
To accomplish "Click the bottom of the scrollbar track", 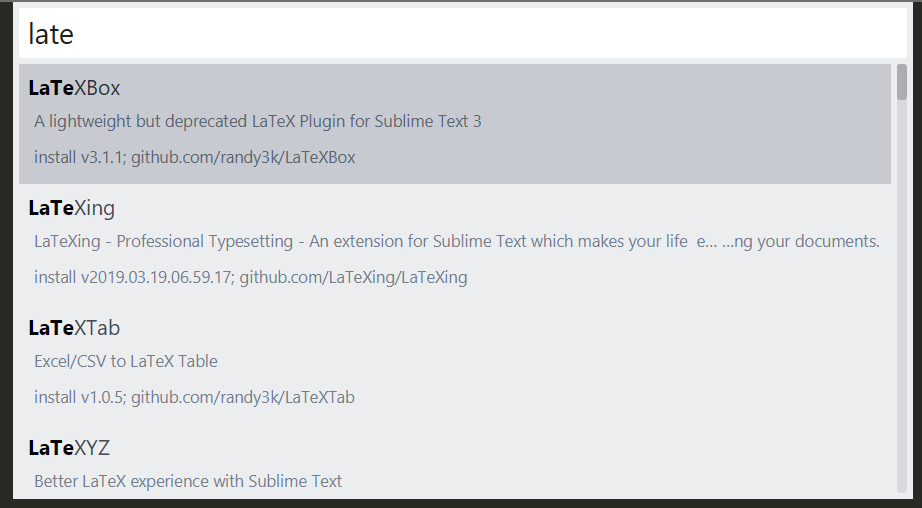I will (902, 485).
